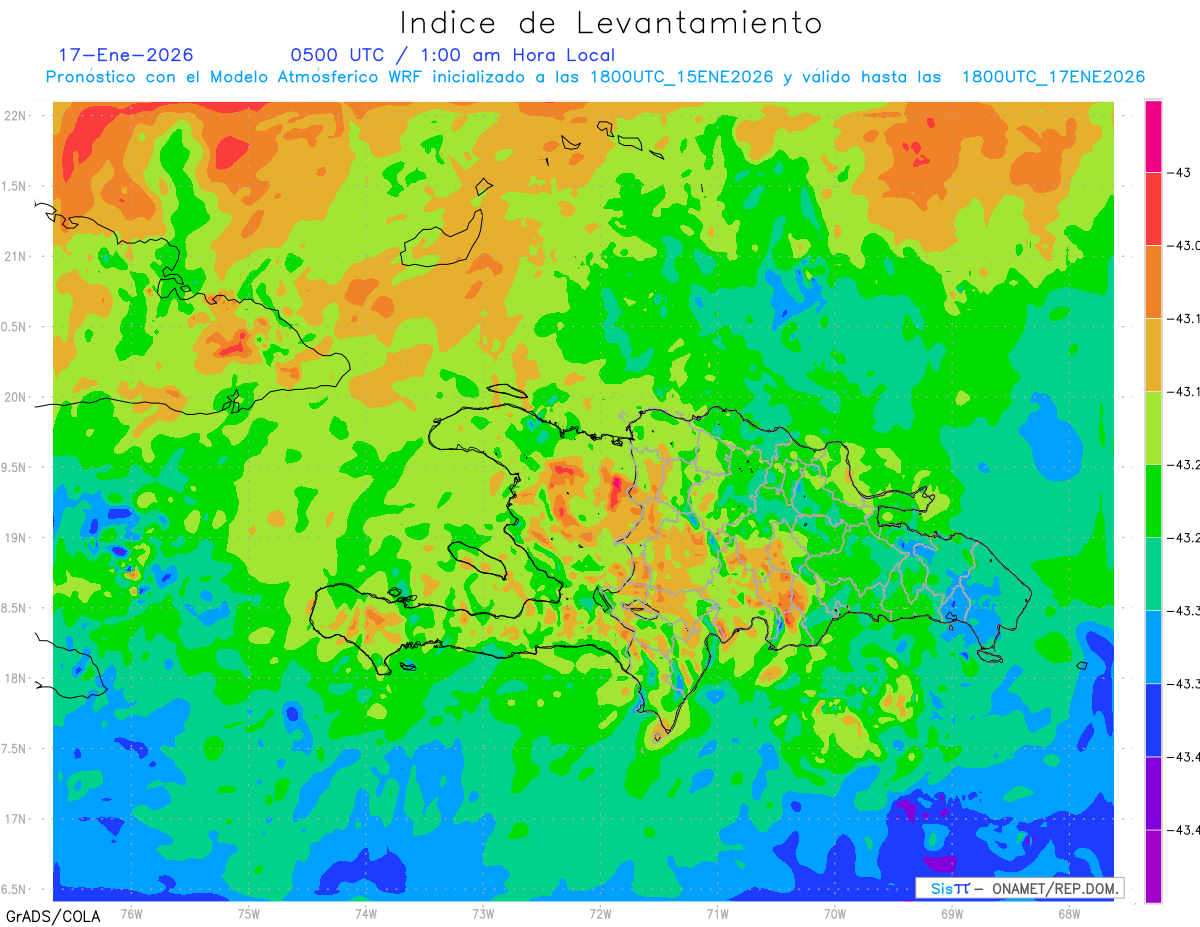1200x927 pixels.
Task: Click the 'SisTT - ONAMET/REP.DOM.' attribution box
Action: click(x=1019, y=887)
